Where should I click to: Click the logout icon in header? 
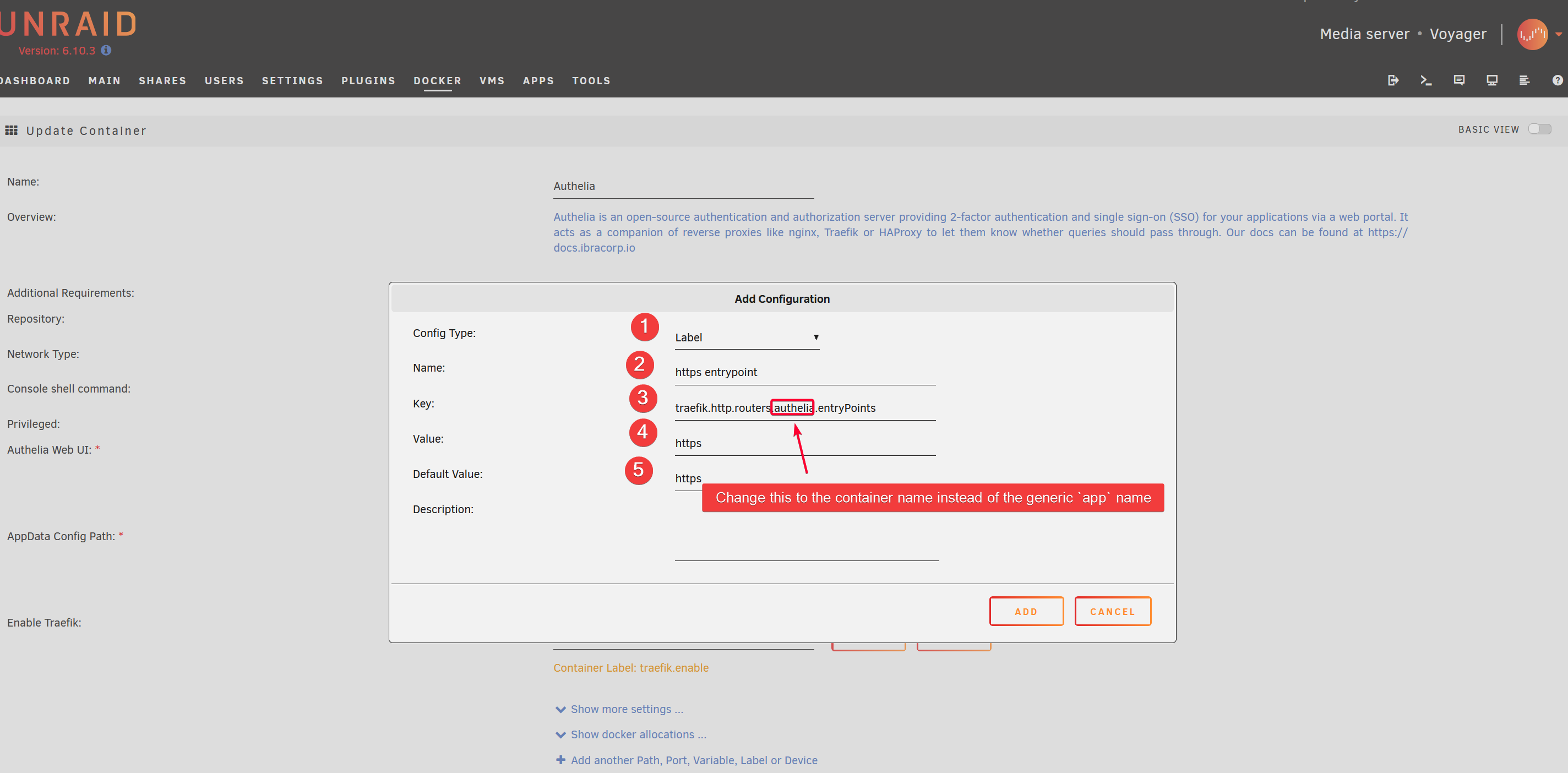coord(1393,80)
